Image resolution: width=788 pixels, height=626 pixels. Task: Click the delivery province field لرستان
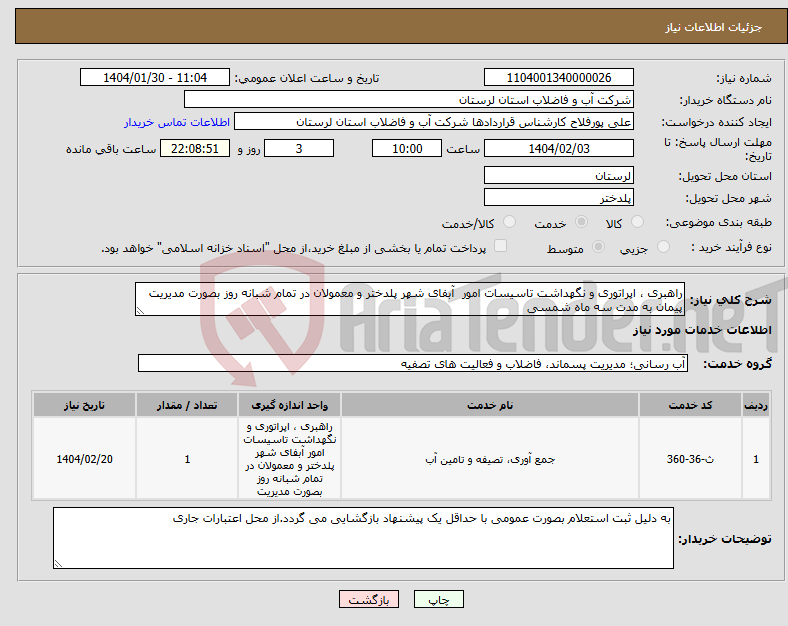coord(558,175)
